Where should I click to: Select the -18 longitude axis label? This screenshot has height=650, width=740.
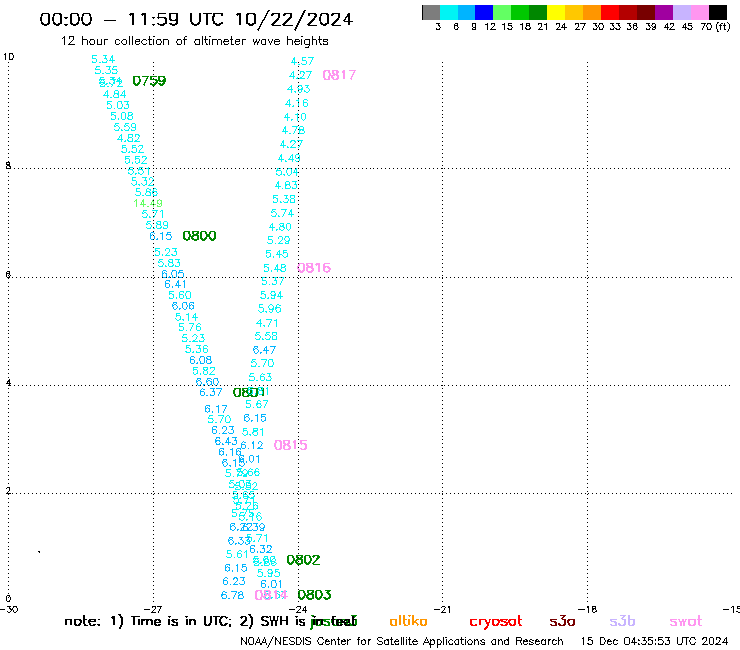(587, 609)
